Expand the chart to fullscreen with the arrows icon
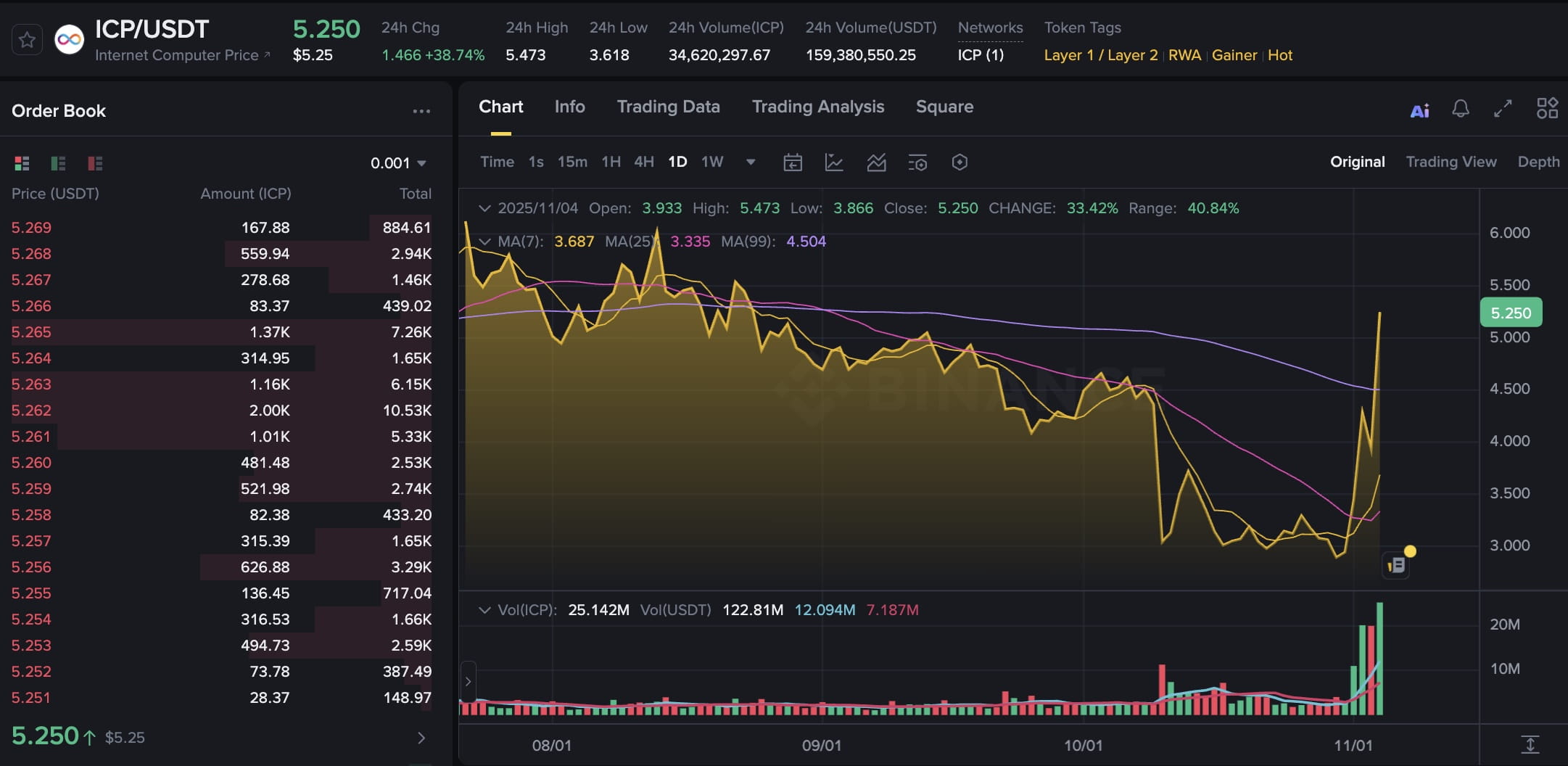1568x766 pixels. tap(1502, 109)
